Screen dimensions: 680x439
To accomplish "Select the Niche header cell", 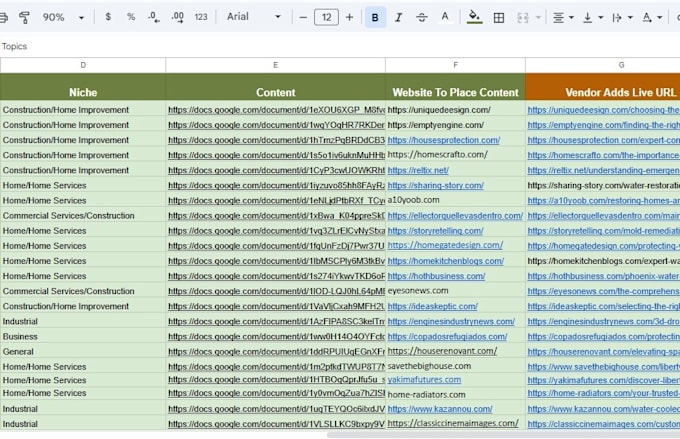I will [x=83, y=87].
